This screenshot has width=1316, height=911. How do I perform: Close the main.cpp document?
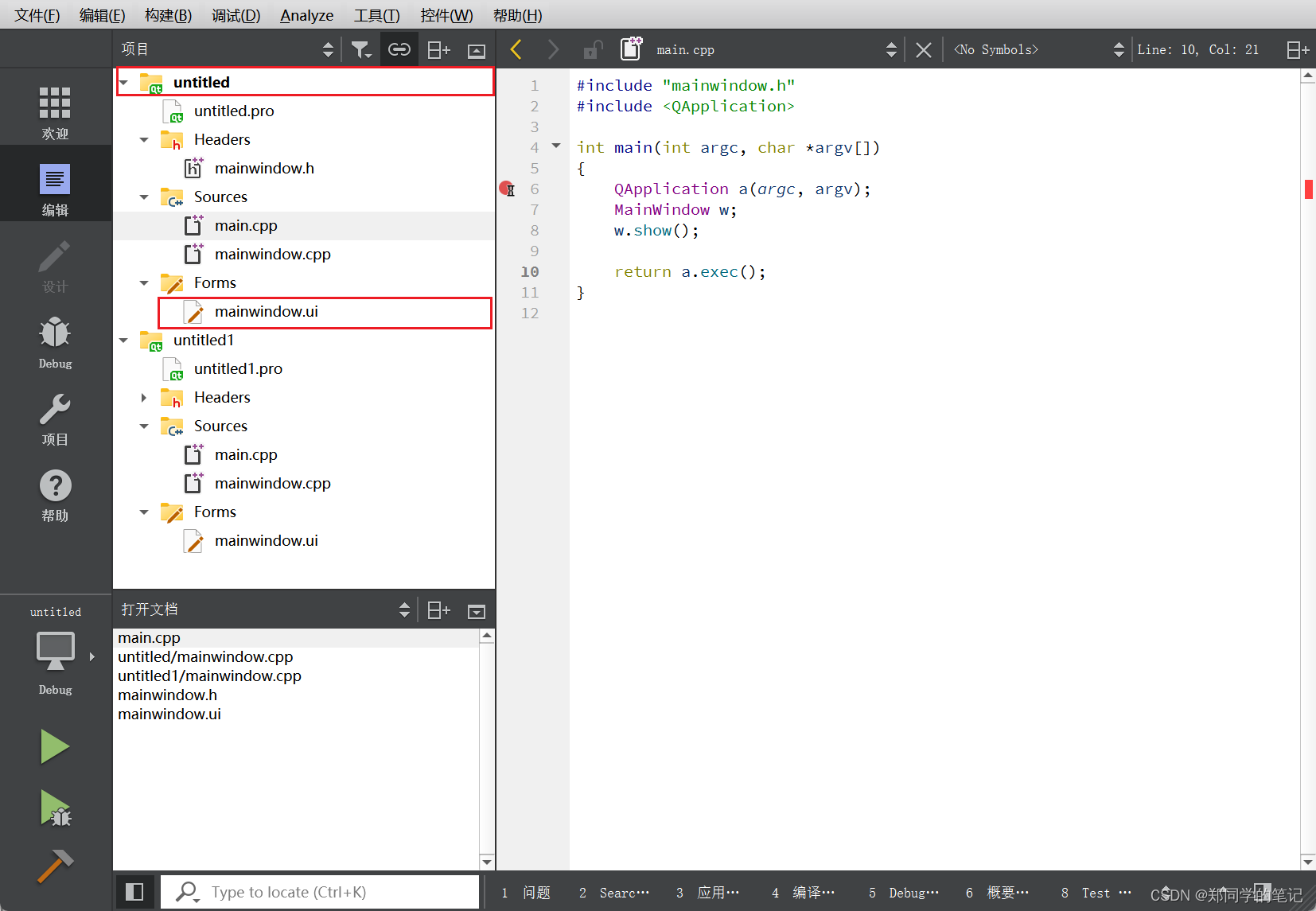point(924,50)
